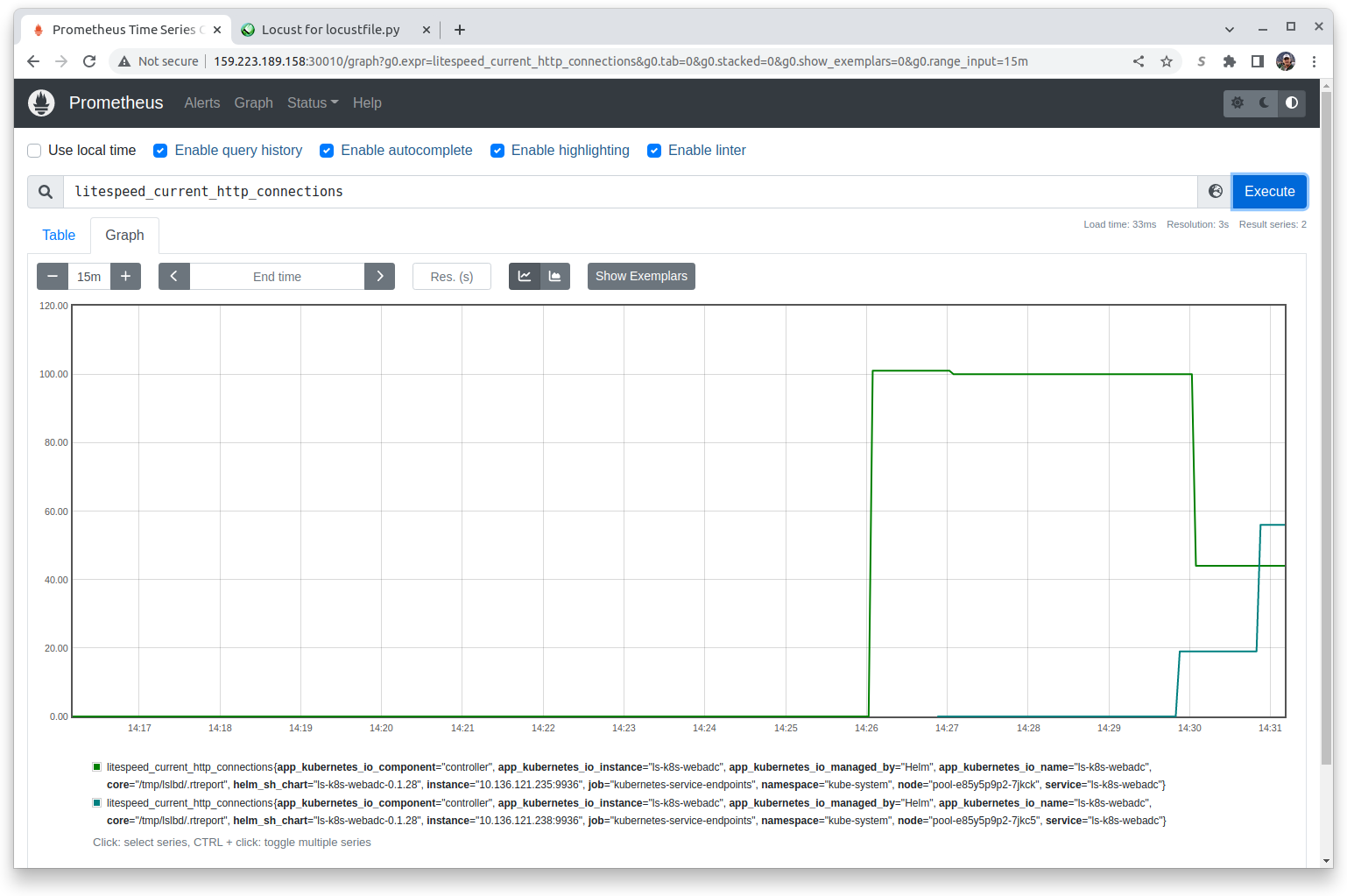Move end time back with left chevron

click(173, 277)
